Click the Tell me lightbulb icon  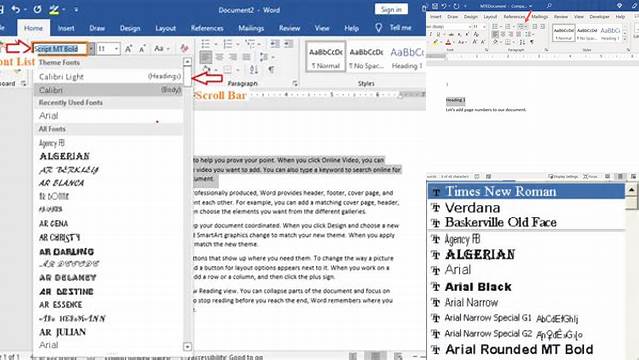point(379,27)
